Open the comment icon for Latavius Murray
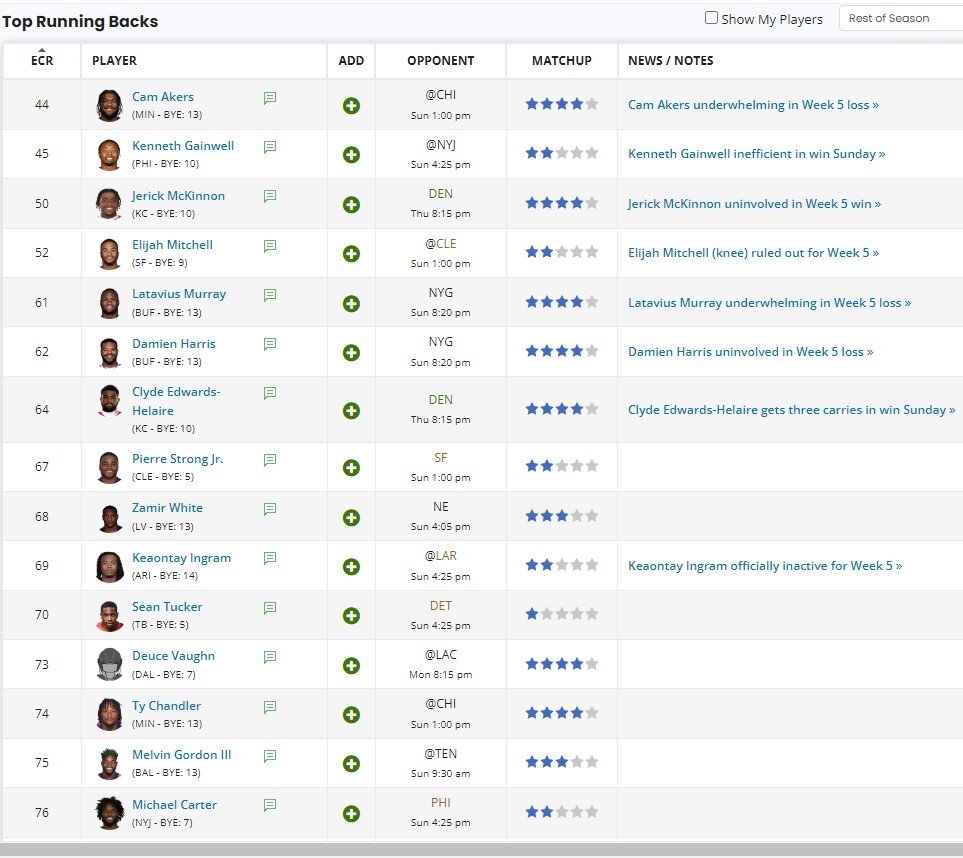Viewport: 963px width, 858px height. 270,295
